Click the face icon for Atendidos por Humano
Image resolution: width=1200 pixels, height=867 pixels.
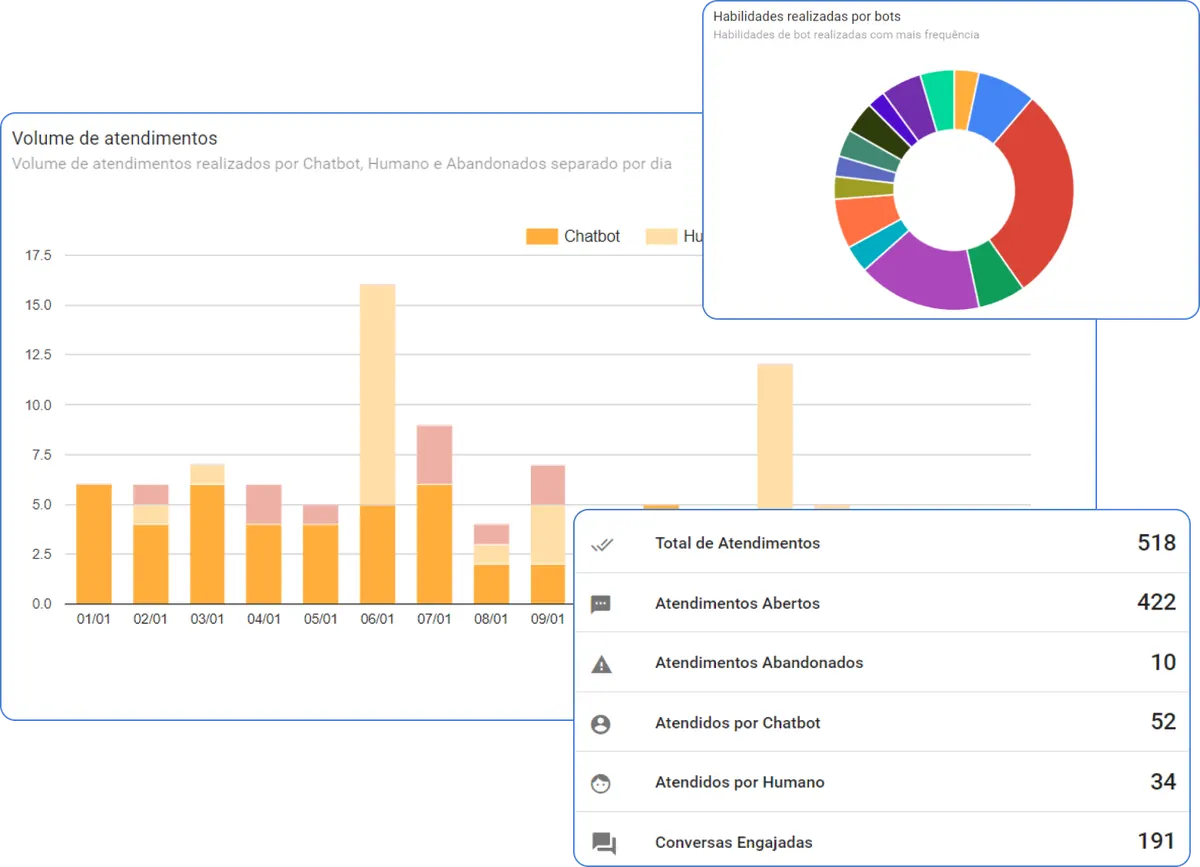tap(601, 783)
